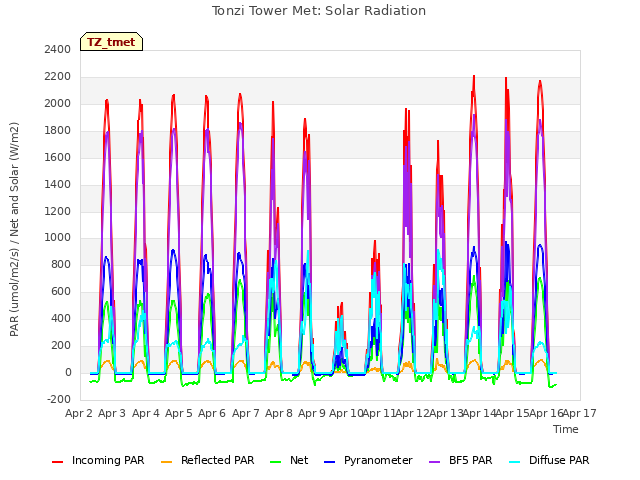The height and width of the screenshot is (480, 640).
Task: Click the 200 y-axis tick label
Action: [61, 345]
